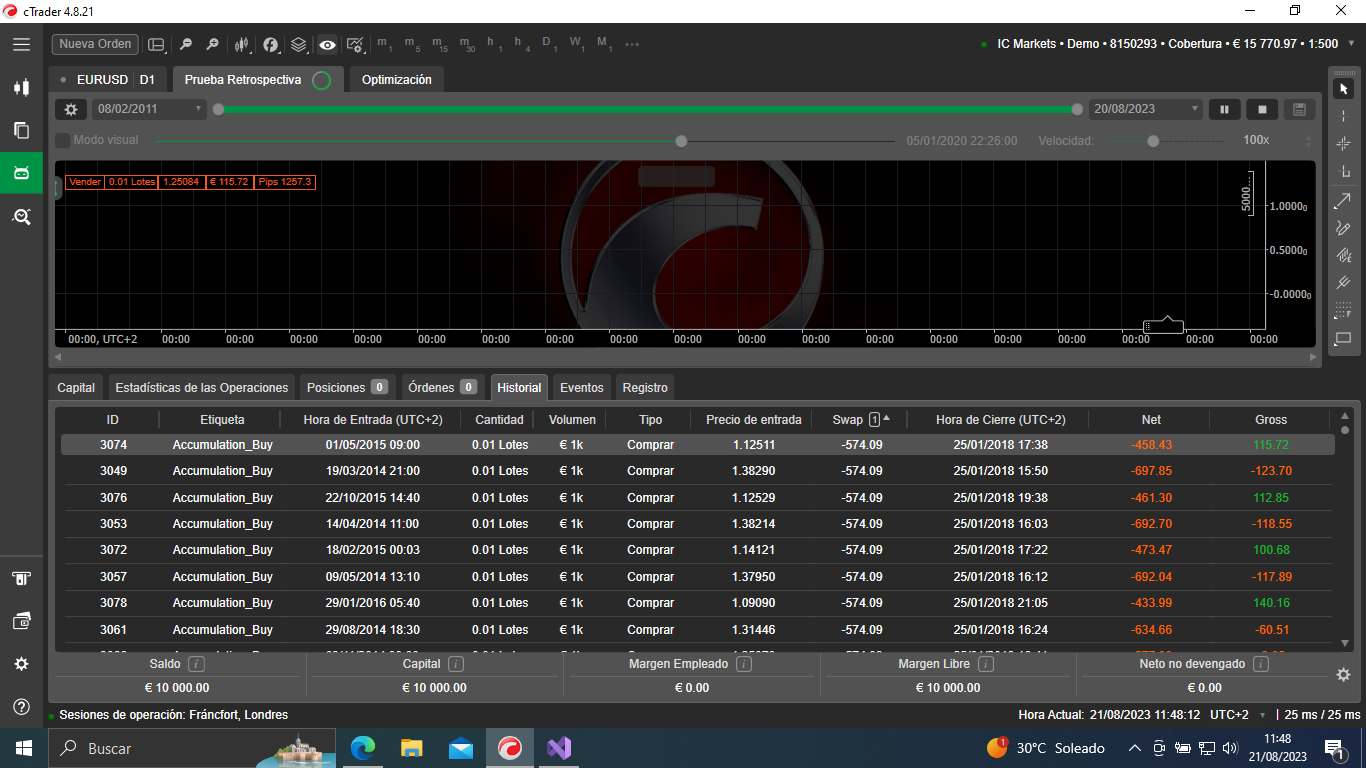Open the start date 08/02/2011 dropdown
1366x768 pixels.
pyautogui.click(x=149, y=109)
